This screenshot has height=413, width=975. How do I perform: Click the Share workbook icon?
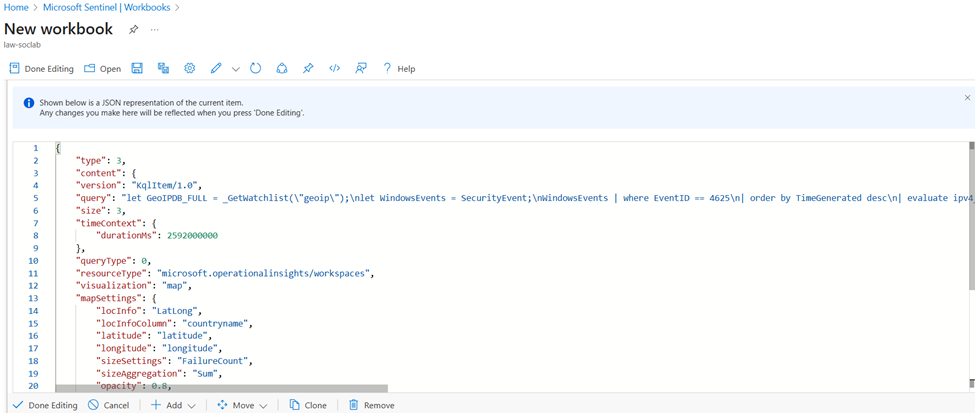click(282, 68)
